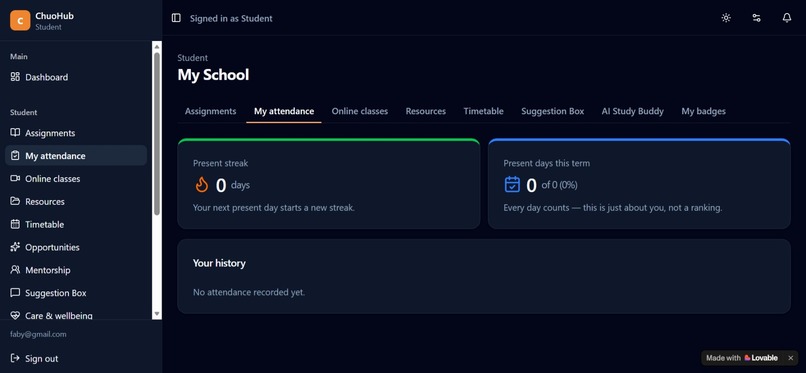The height and width of the screenshot is (373, 806).
Task: Click the faby@gmail.com email text
Action: pos(38,334)
